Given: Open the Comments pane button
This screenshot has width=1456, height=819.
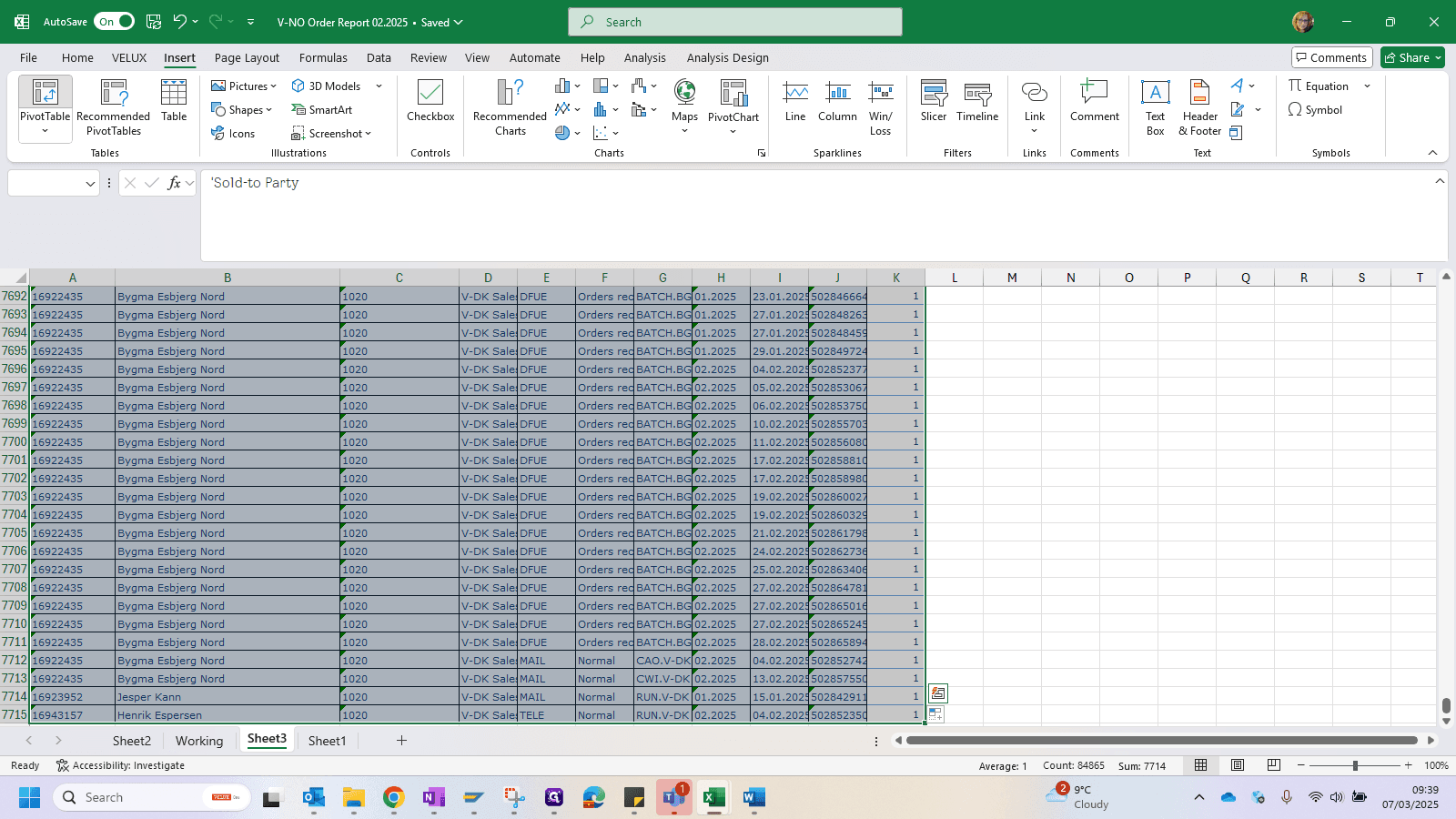Looking at the screenshot, I should pyautogui.click(x=1330, y=57).
